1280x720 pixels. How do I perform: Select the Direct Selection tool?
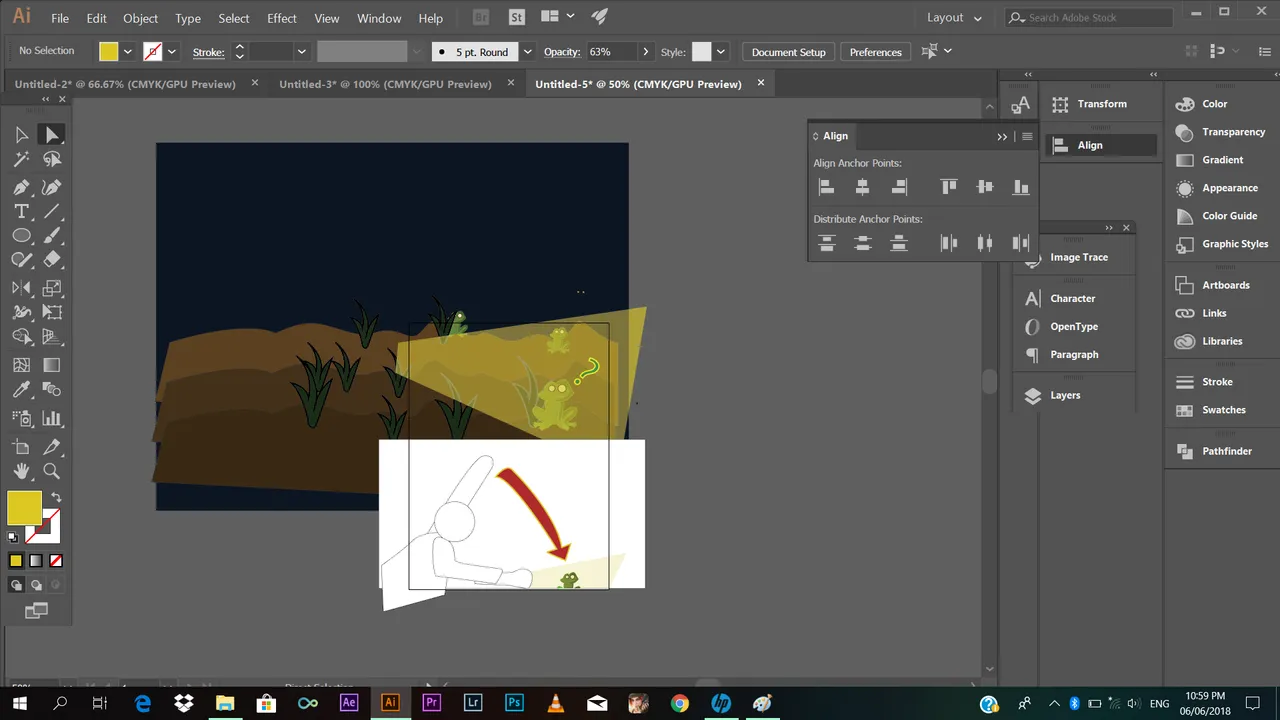click(x=52, y=135)
